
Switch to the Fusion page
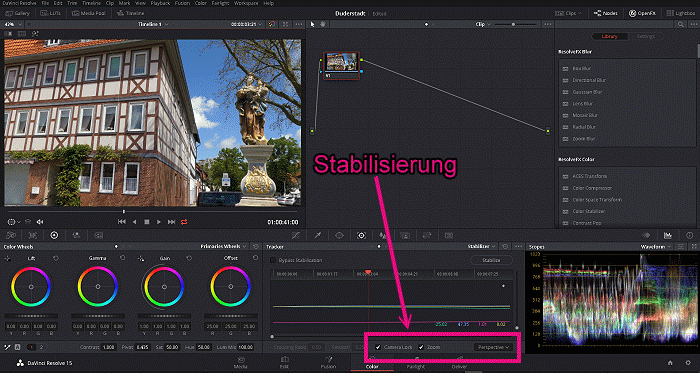pos(328,363)
